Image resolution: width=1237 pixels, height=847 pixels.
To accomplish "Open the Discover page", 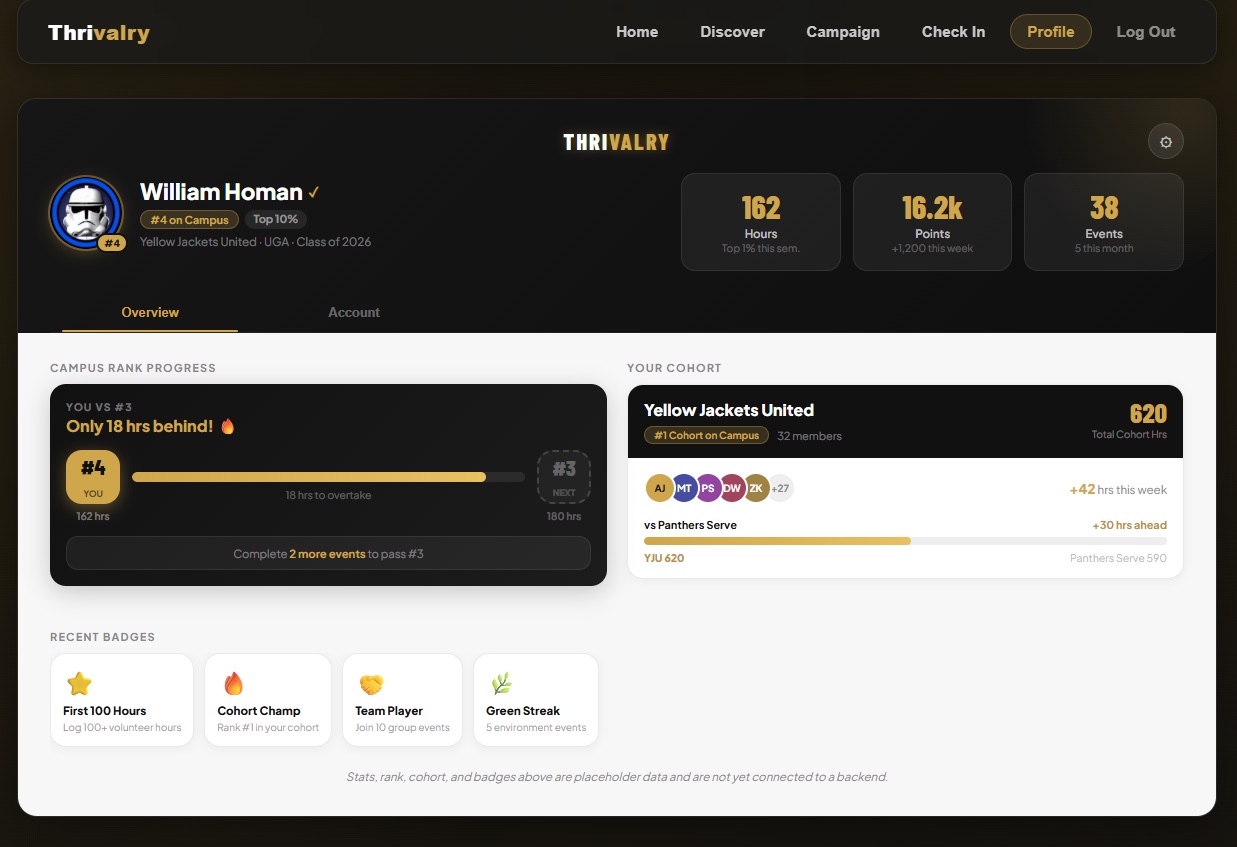I will click(x=732, y=32).
